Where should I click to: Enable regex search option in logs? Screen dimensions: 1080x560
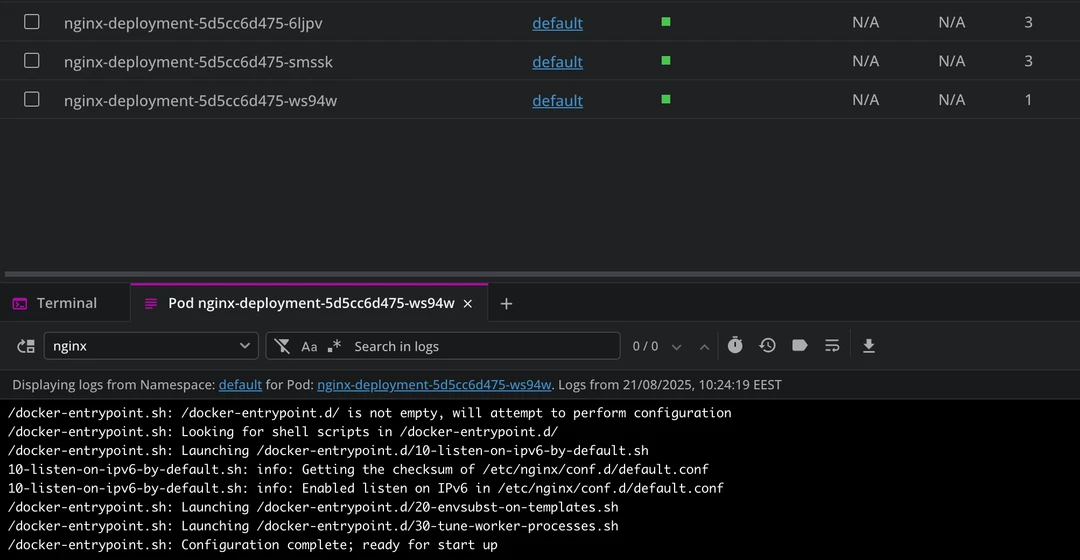pyautogui.click(x=334, y=346)
